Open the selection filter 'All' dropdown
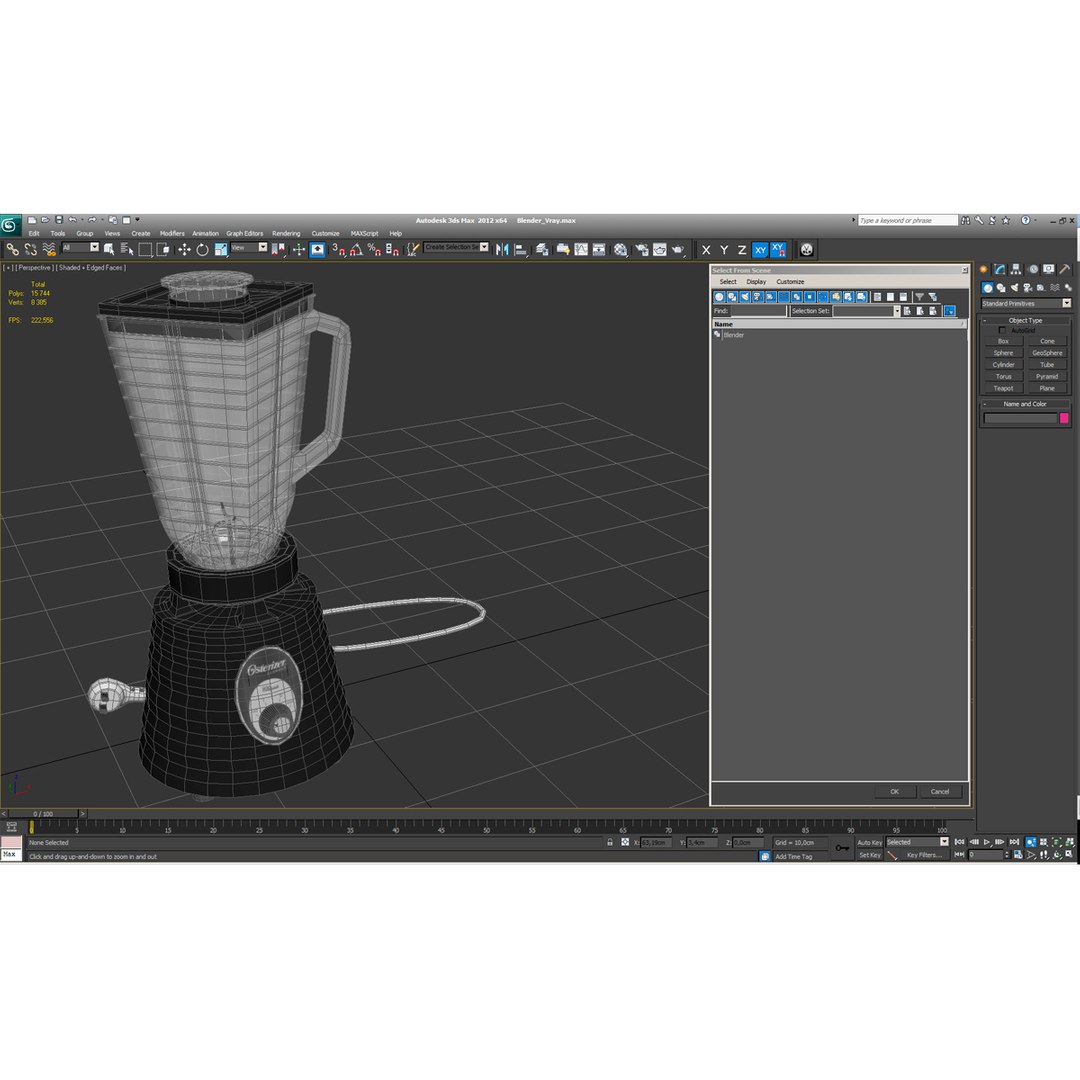The height and width of the screenshot is (1080, 1080). click(81, 247)
